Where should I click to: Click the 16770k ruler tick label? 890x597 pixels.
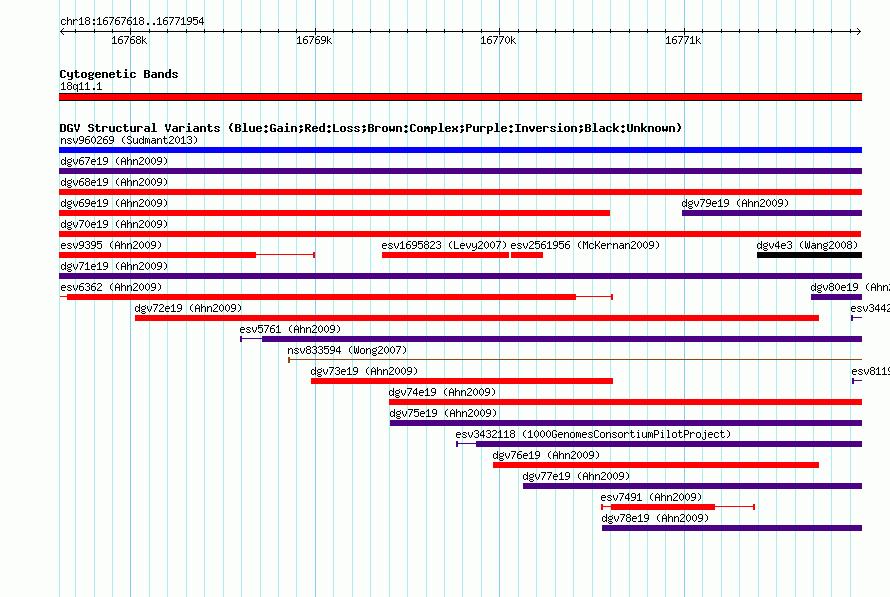[x=498, y=40]
